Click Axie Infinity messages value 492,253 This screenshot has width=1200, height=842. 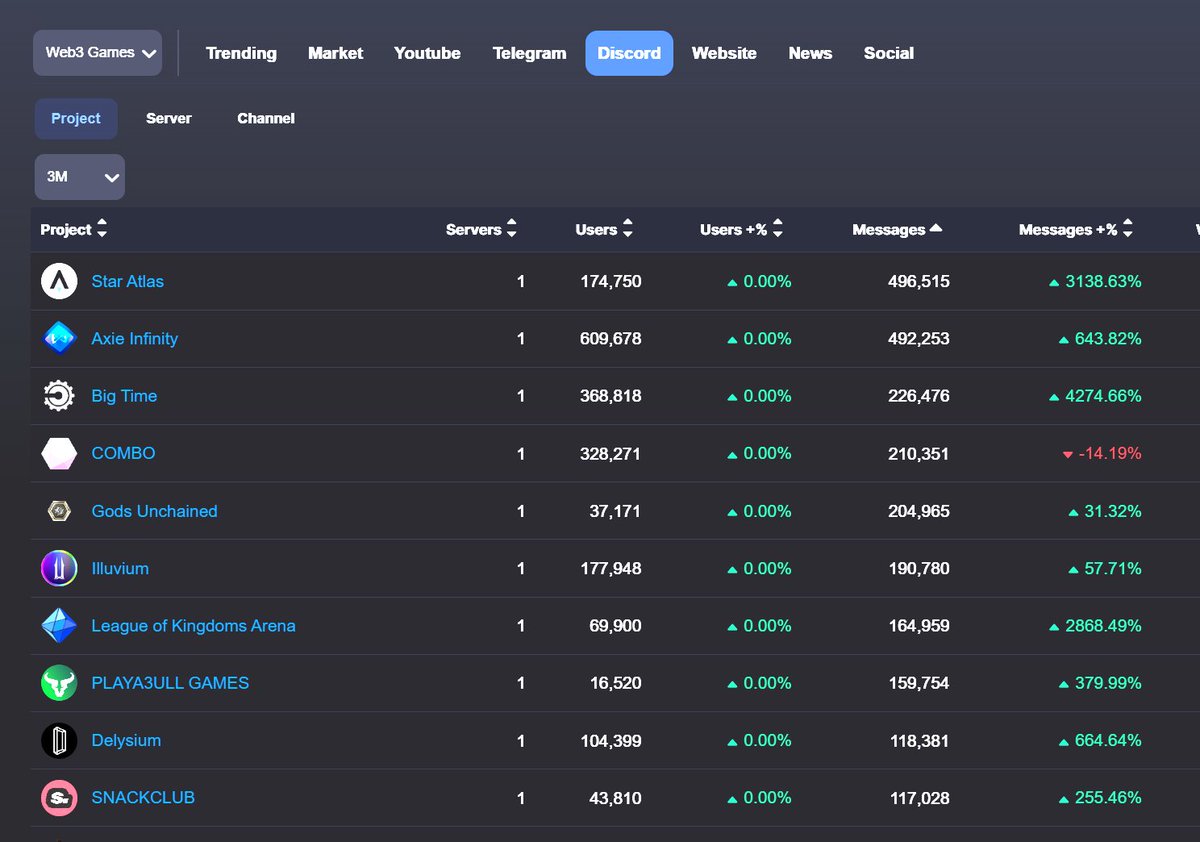click(919, 339)
